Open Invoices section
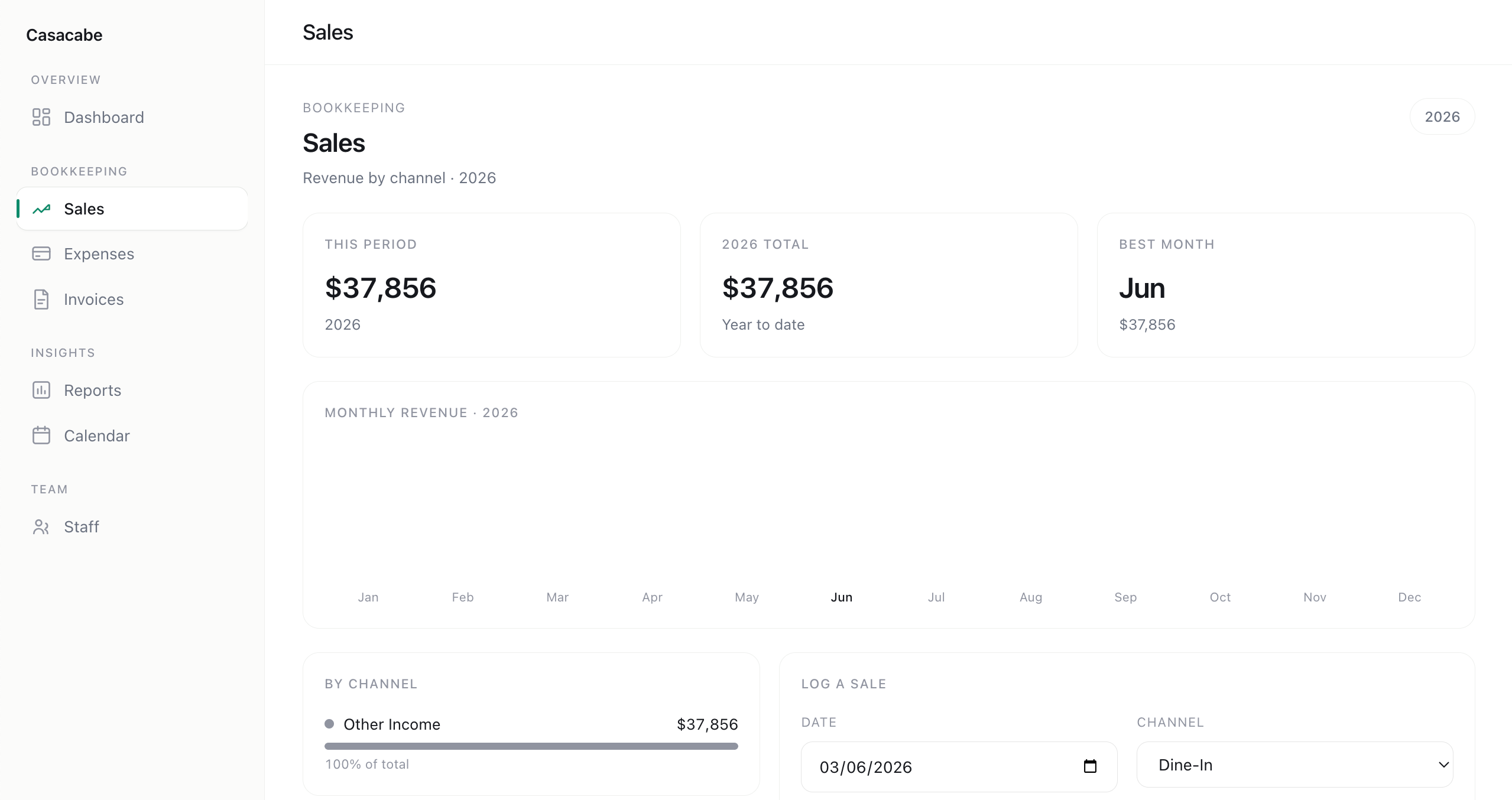Screen dimensions: 1512x800 click(x=132, y=300)
